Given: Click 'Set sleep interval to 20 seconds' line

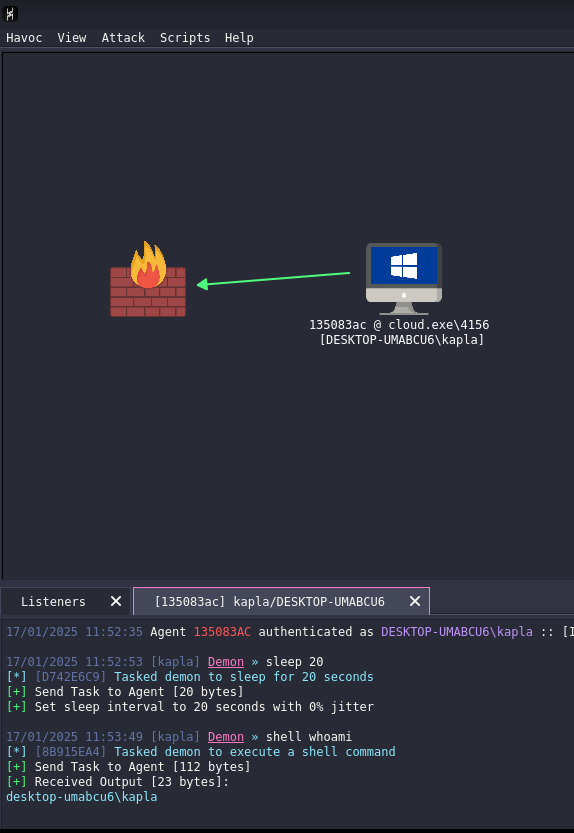Looking at the screenshot, I should (190, 707).
